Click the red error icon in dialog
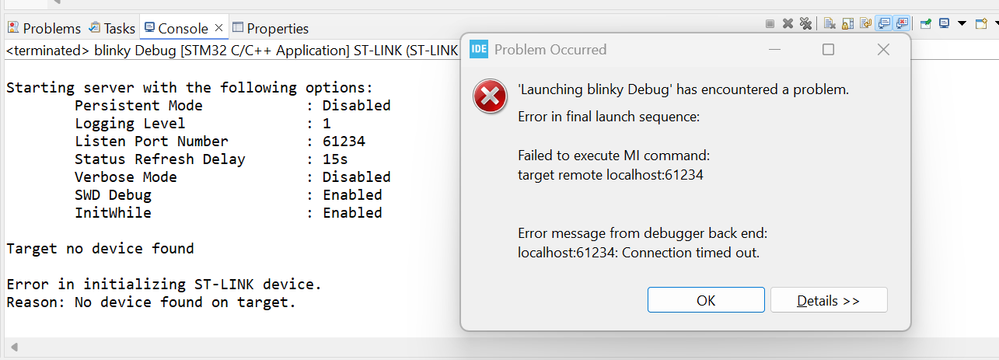Image resolution: width=999 pixels, height=360 pixels. pos(489,97)
